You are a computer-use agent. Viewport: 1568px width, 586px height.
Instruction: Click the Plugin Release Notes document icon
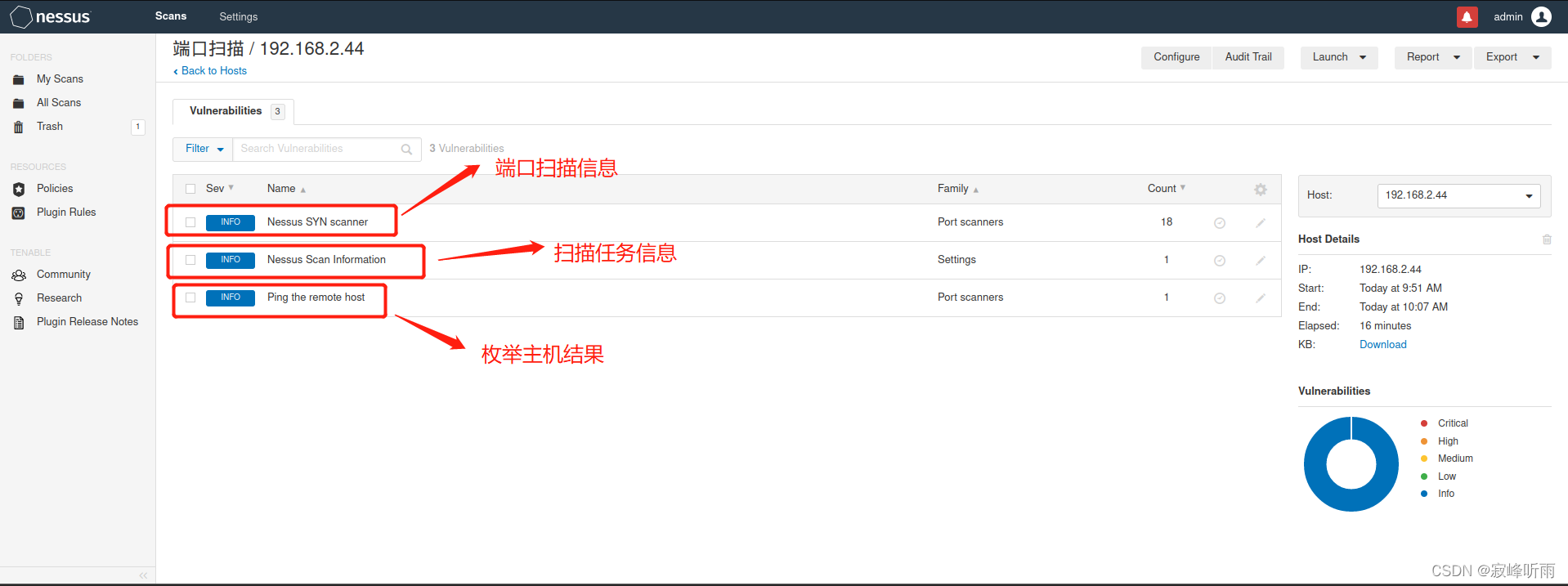19,322
